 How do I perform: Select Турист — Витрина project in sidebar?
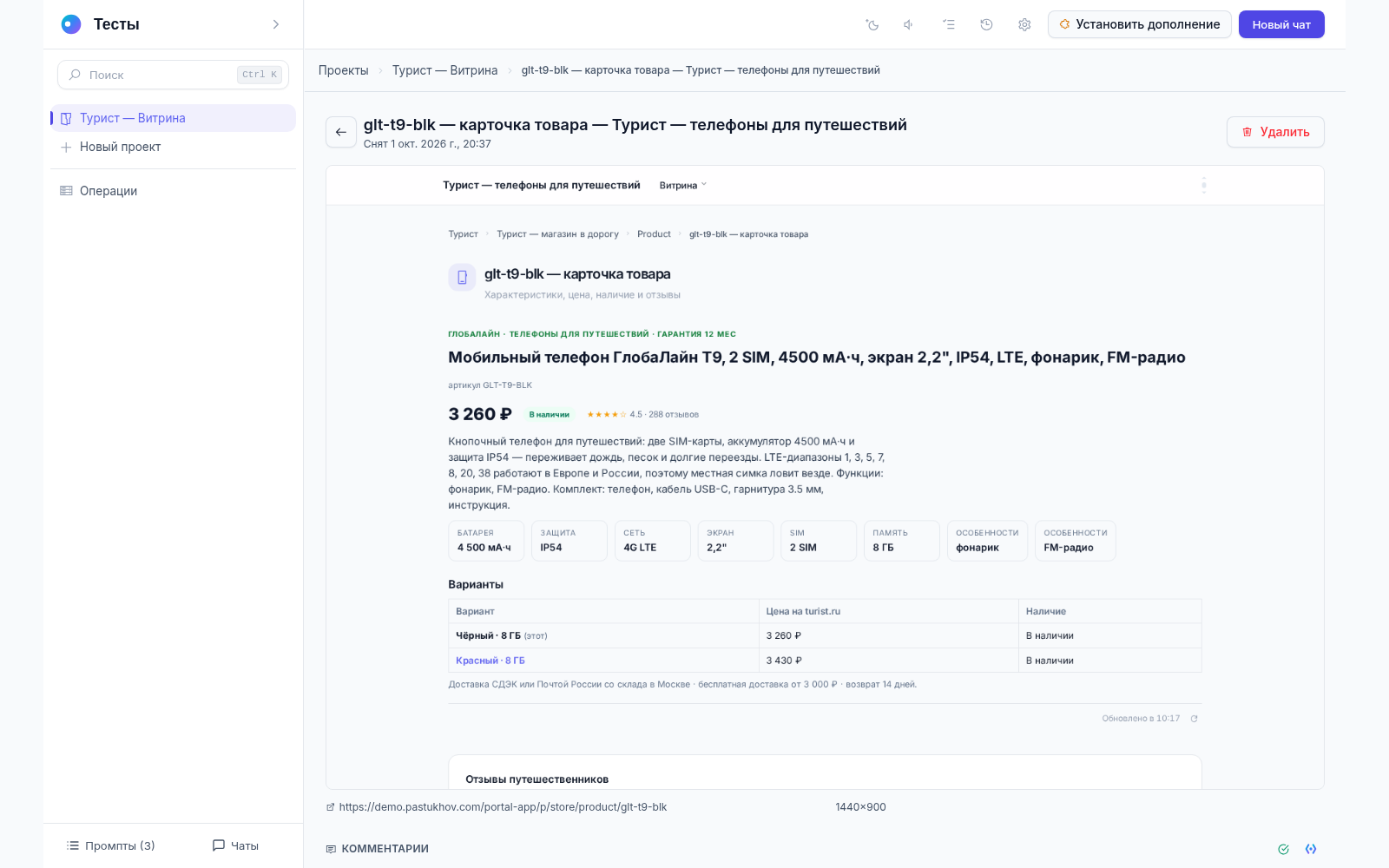(x=173, y=118)
